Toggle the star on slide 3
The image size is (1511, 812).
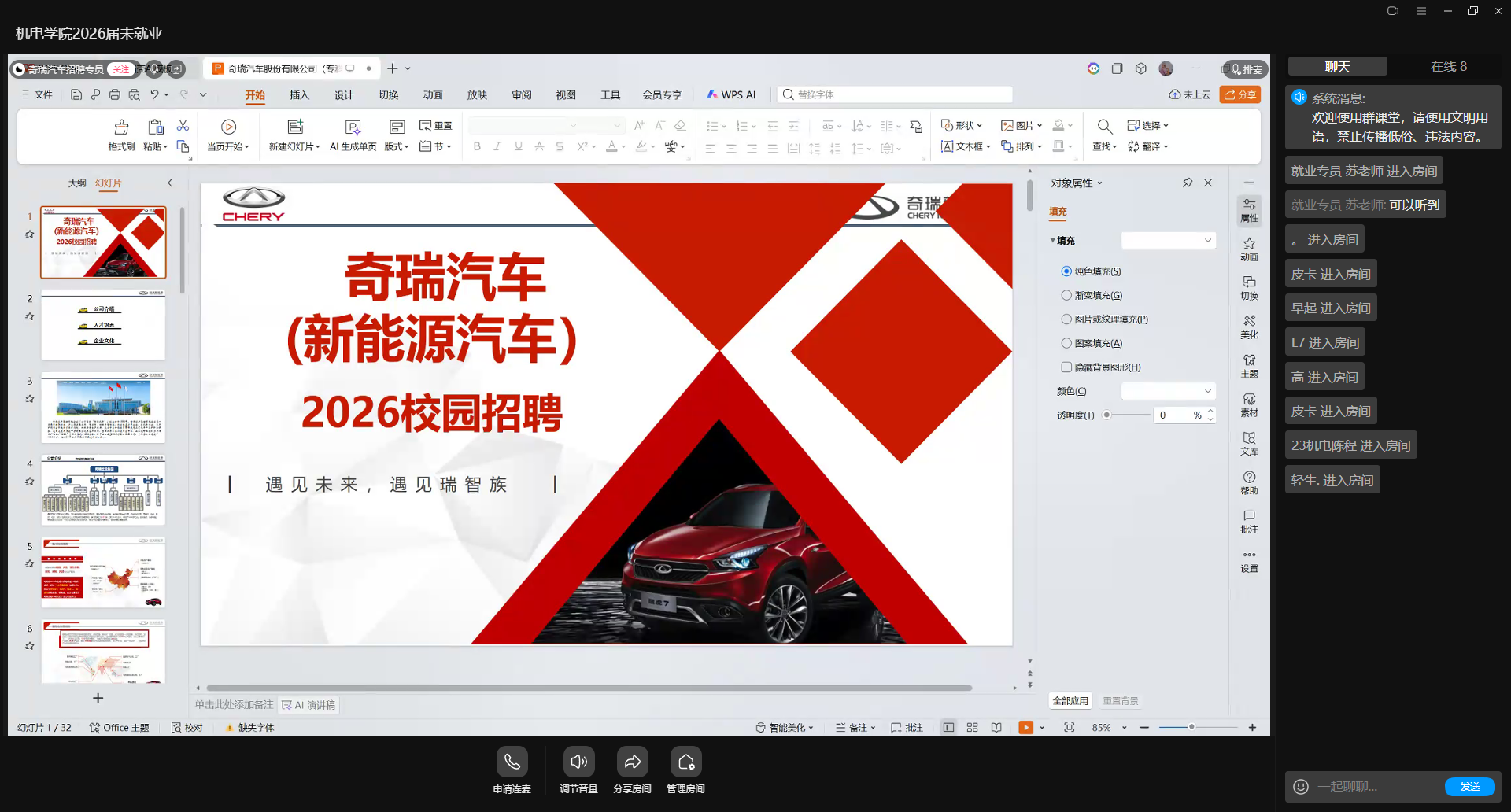tap(30, 399)
